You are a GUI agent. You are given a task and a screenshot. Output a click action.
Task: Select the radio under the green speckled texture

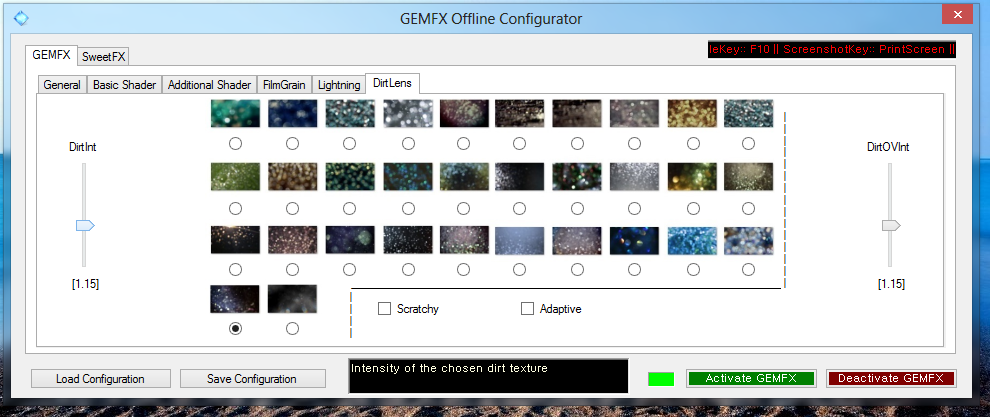236,207
